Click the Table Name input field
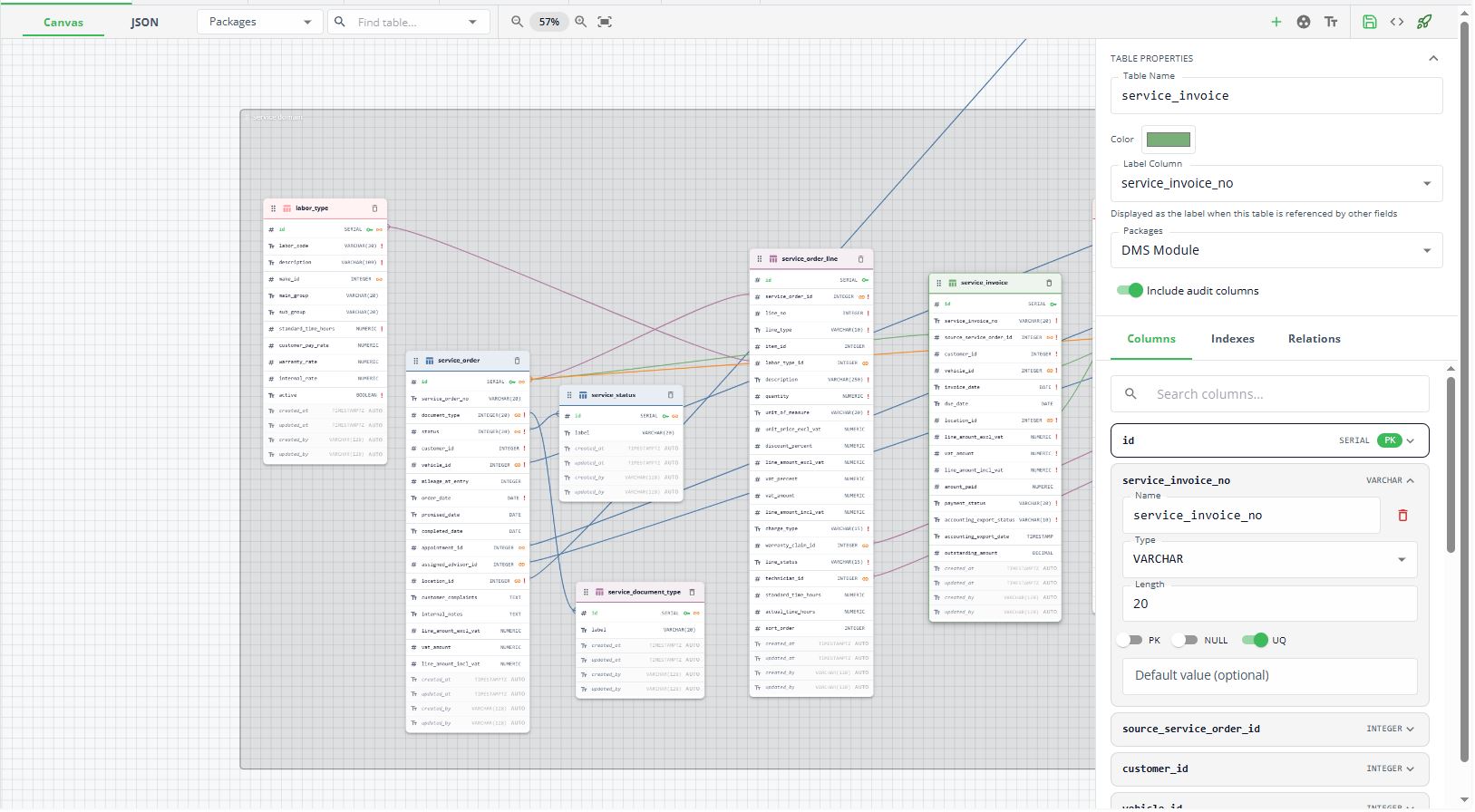This screenshot has height=812, width=1475. 1276,95
